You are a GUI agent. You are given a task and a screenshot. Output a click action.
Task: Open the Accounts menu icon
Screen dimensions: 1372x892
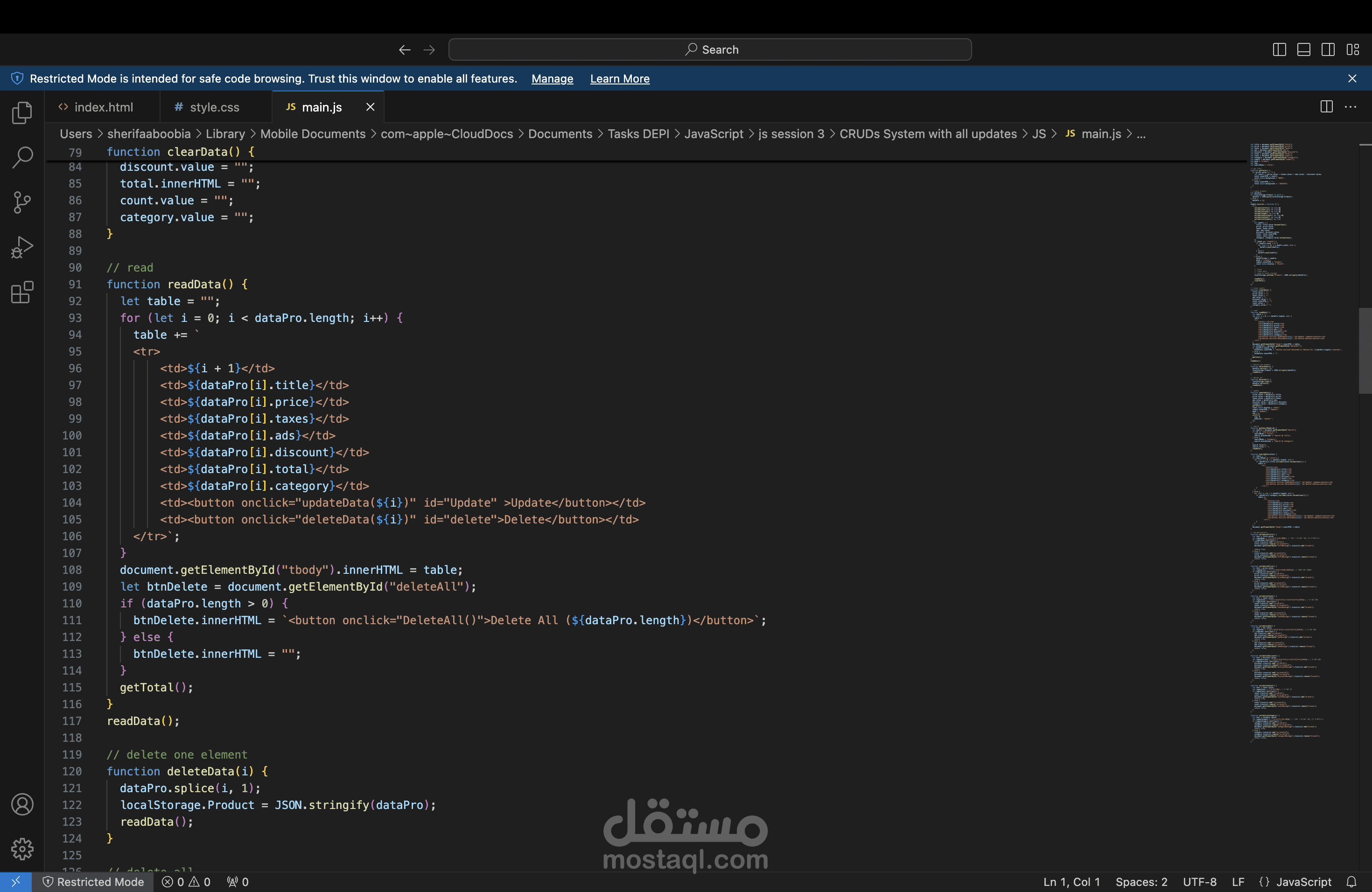point(22,804)
